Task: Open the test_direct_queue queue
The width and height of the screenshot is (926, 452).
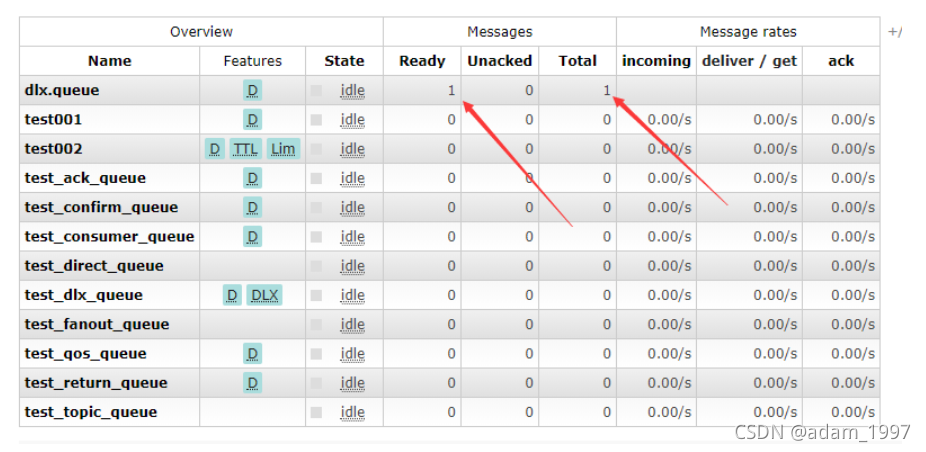Action: tap(94, 266)
